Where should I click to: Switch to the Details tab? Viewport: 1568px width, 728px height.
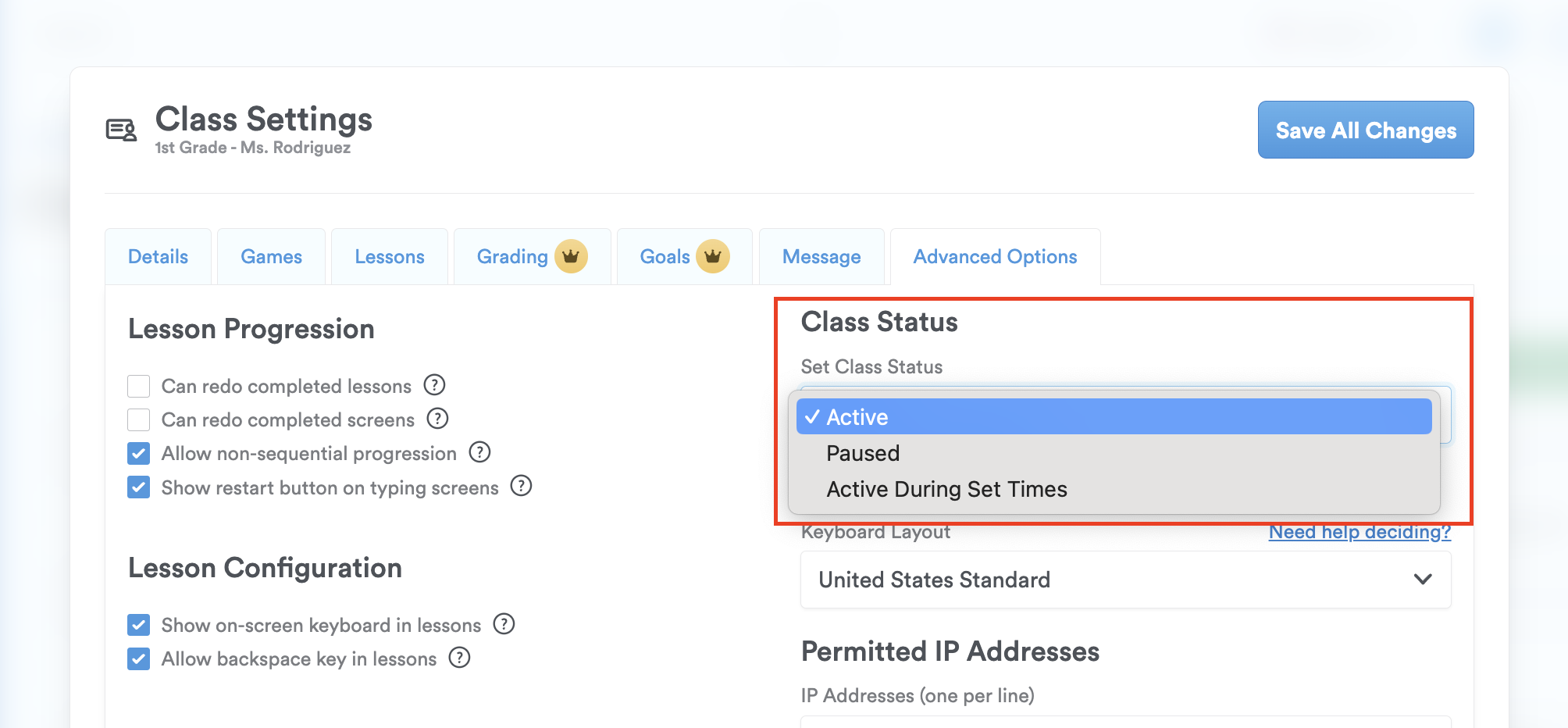(x=158, y=257)
